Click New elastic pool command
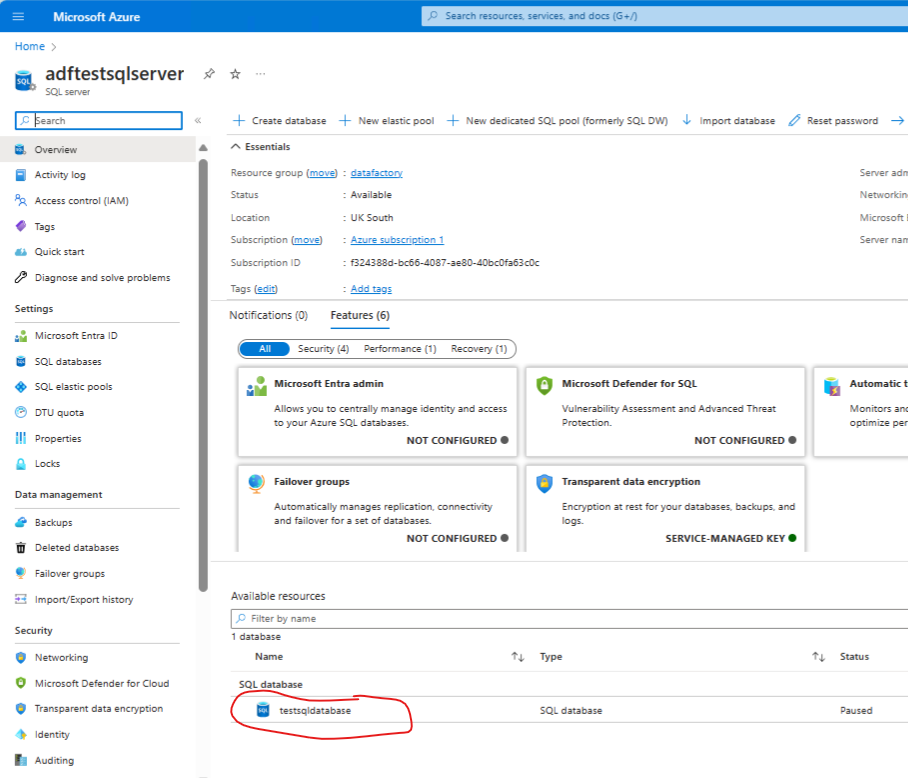Viewport: 908px width, 778px height. point(387,120)
